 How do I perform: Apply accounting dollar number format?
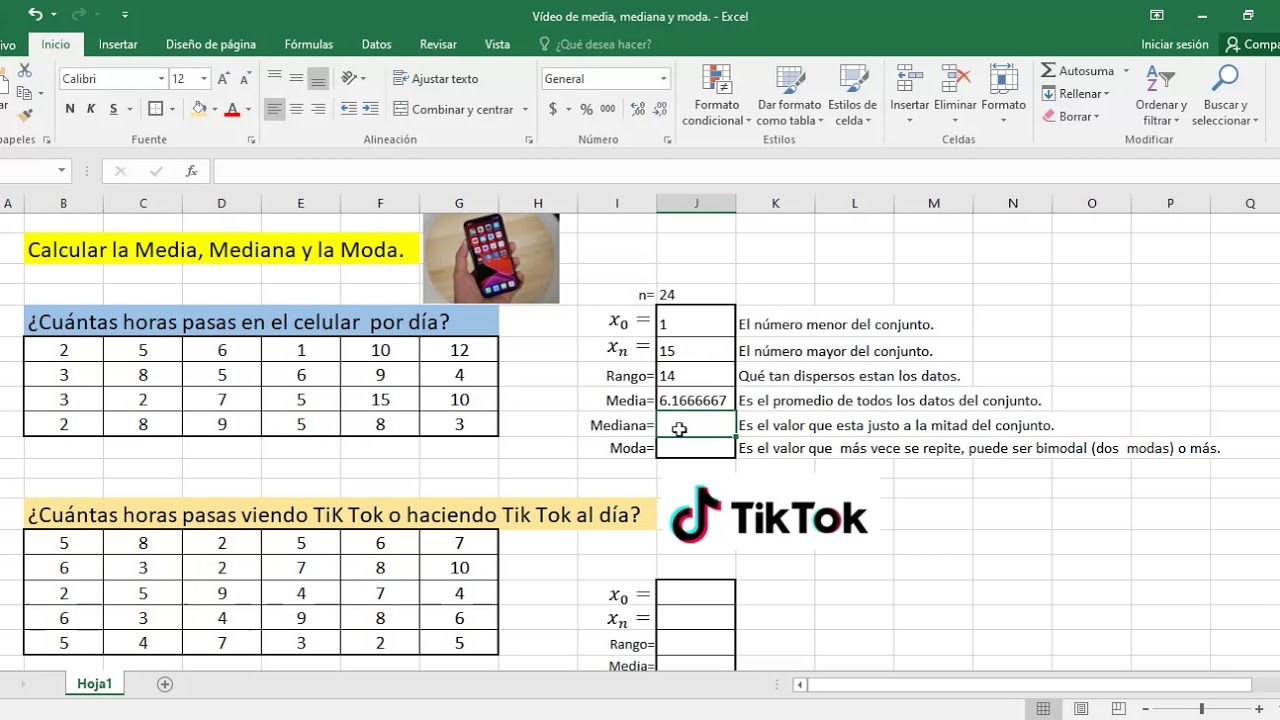coord(552,109)
